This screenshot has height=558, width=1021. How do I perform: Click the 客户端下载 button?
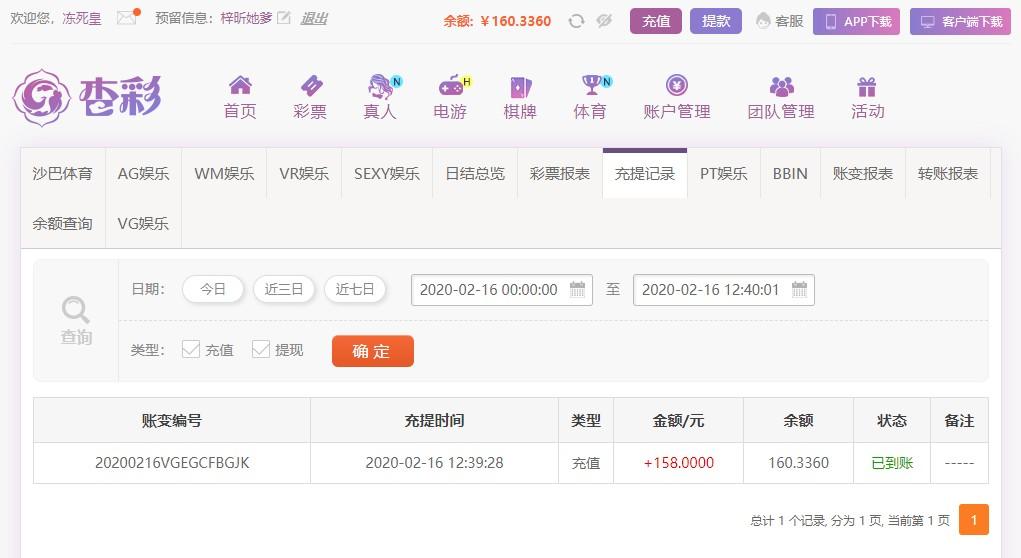[x=960, y=21]
